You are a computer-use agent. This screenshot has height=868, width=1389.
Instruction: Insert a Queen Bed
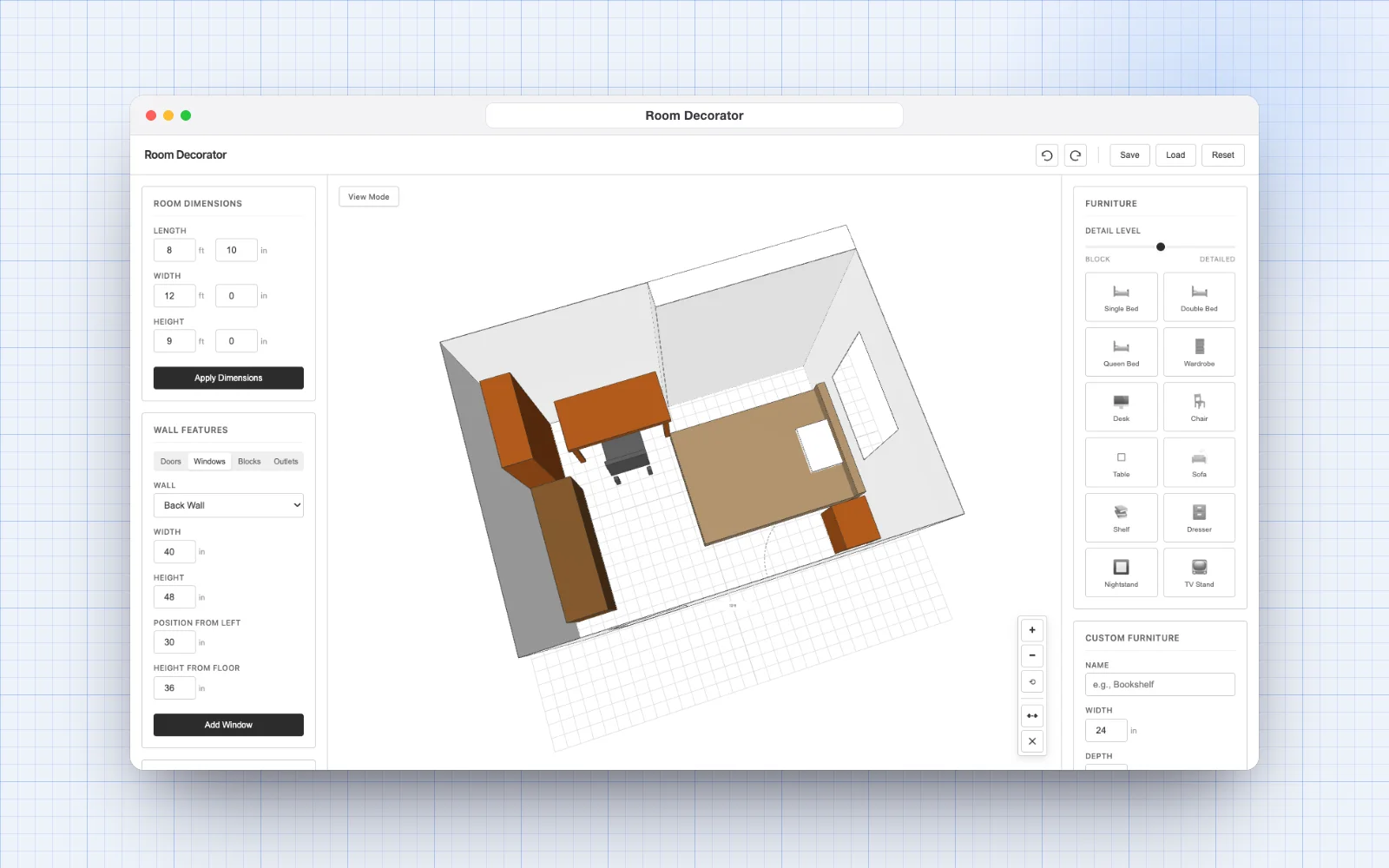click(x=1121, y=352)
